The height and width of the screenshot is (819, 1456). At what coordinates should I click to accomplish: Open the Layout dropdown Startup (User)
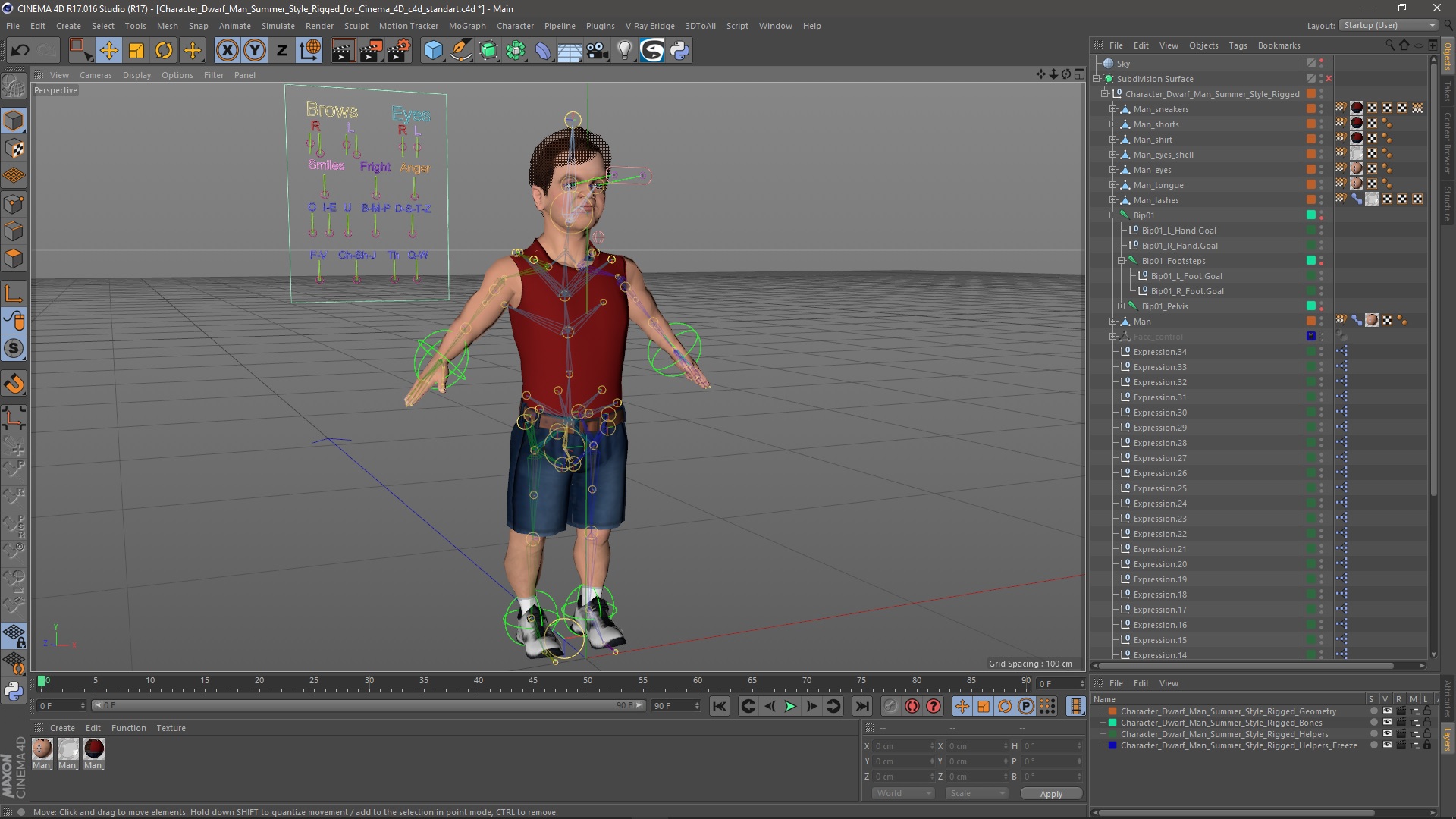click(1389, 25)
